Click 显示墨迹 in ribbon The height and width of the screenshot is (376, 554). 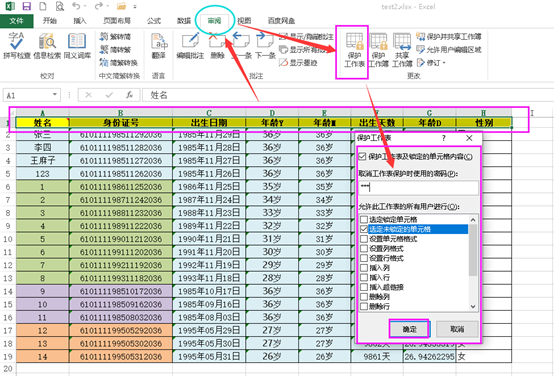(298, 63)
